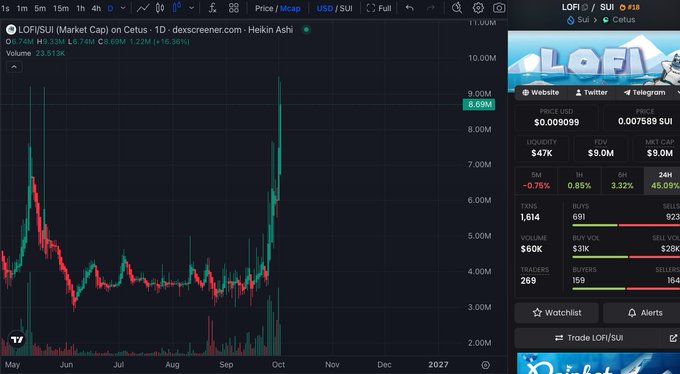Screen dimensions: 680x374
Task: Open the time axis settings icon
Action: point(486,365)
